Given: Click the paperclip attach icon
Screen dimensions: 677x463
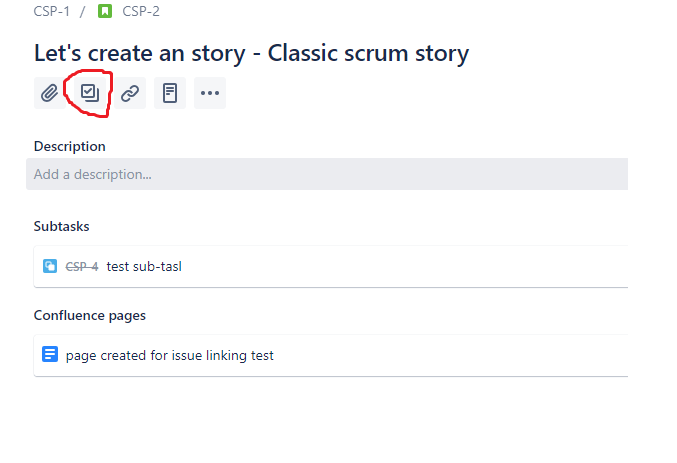Looking at the screenshot, I should tap(50, 93).
